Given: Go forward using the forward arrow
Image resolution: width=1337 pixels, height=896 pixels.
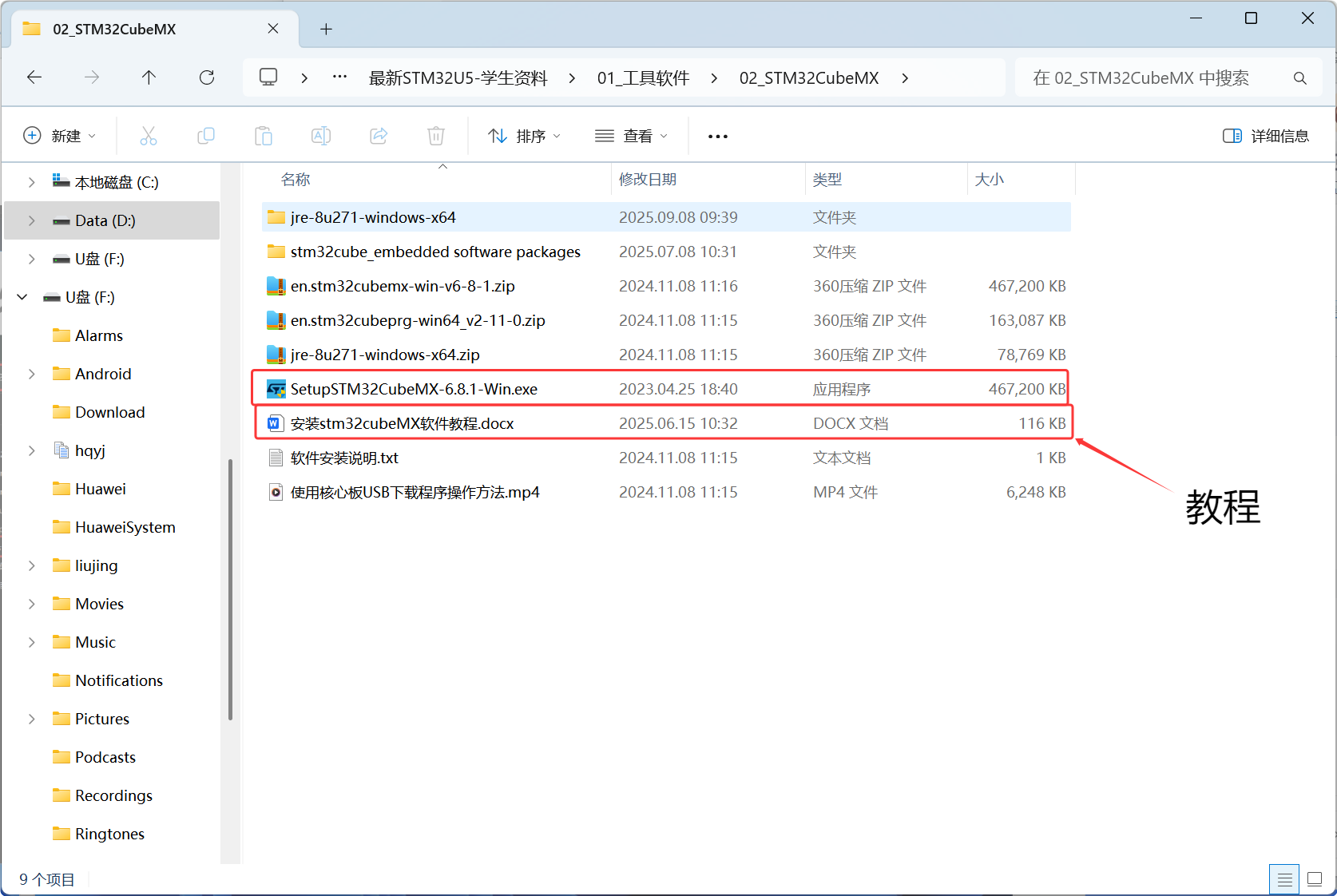Looking at the screenshot, I should (92, 77).
